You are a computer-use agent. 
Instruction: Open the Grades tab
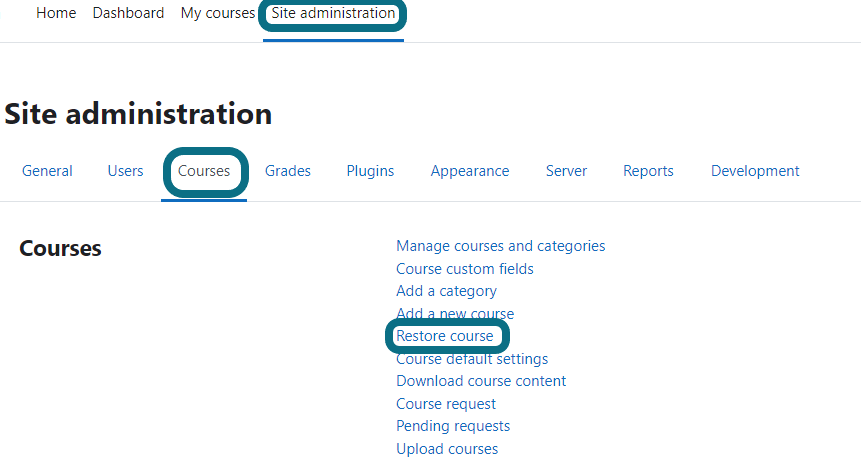point(288,171)
